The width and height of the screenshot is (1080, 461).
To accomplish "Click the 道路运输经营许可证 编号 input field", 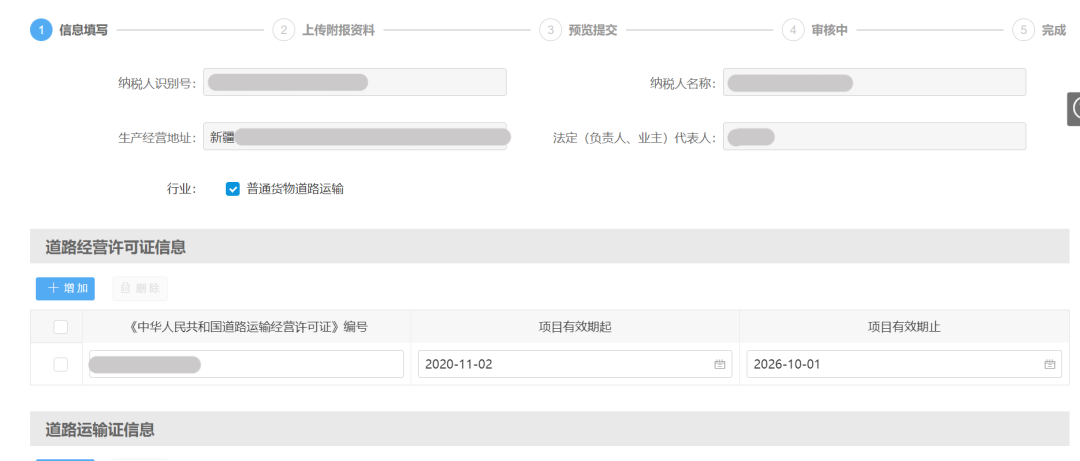I will click(x=300, y=365).
